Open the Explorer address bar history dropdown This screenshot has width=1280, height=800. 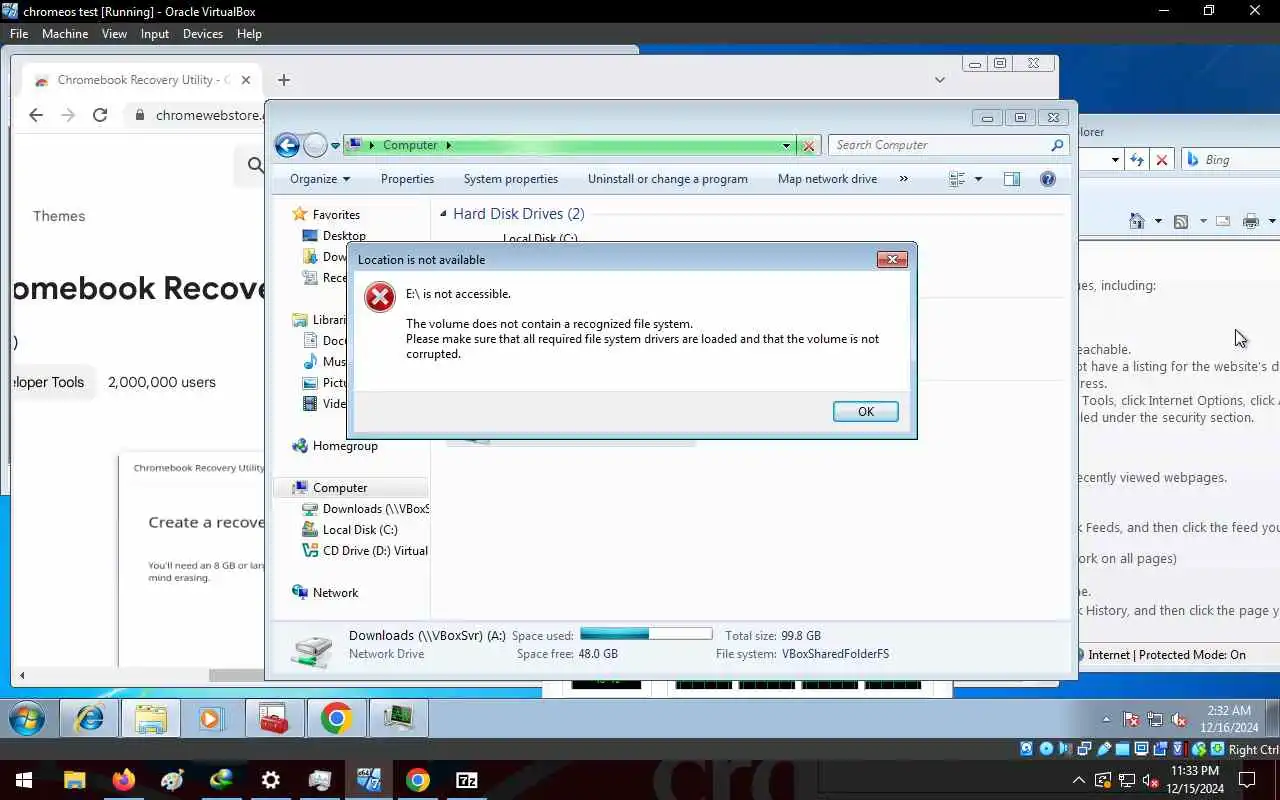(x=787, y=146)
